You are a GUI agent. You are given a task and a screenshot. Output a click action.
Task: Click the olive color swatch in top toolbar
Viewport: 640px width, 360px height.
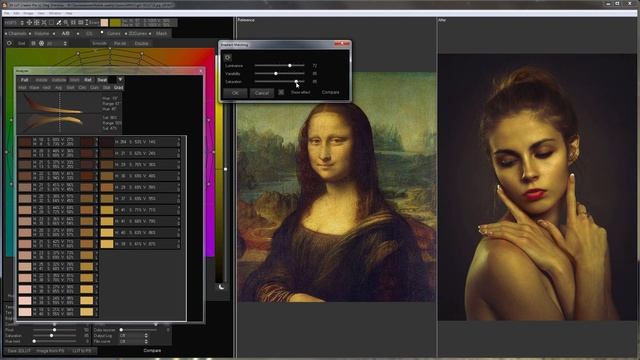tap(116, 23)
